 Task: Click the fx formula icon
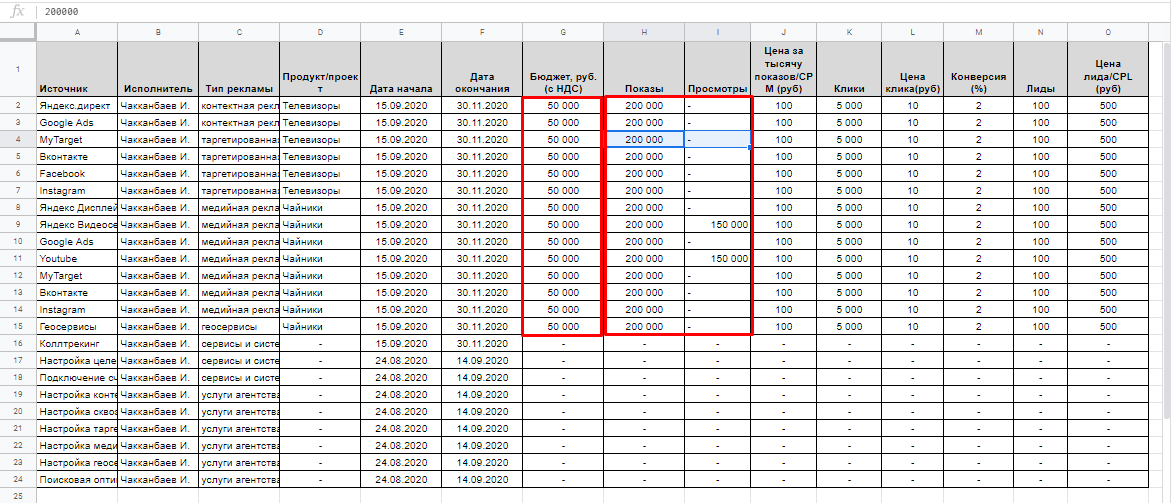point(16,12)
